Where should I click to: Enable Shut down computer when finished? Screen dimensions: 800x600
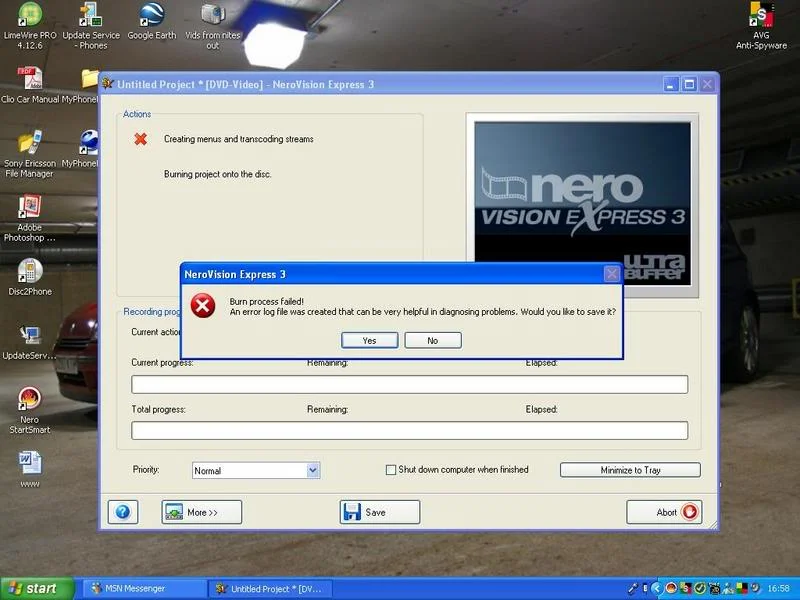(391, 470)
